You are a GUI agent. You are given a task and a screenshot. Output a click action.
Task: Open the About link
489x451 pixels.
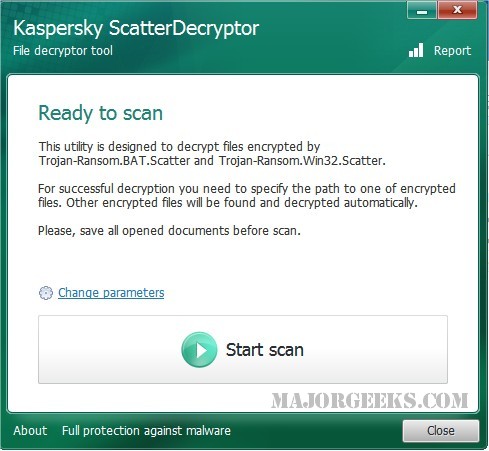pos(30,430)
